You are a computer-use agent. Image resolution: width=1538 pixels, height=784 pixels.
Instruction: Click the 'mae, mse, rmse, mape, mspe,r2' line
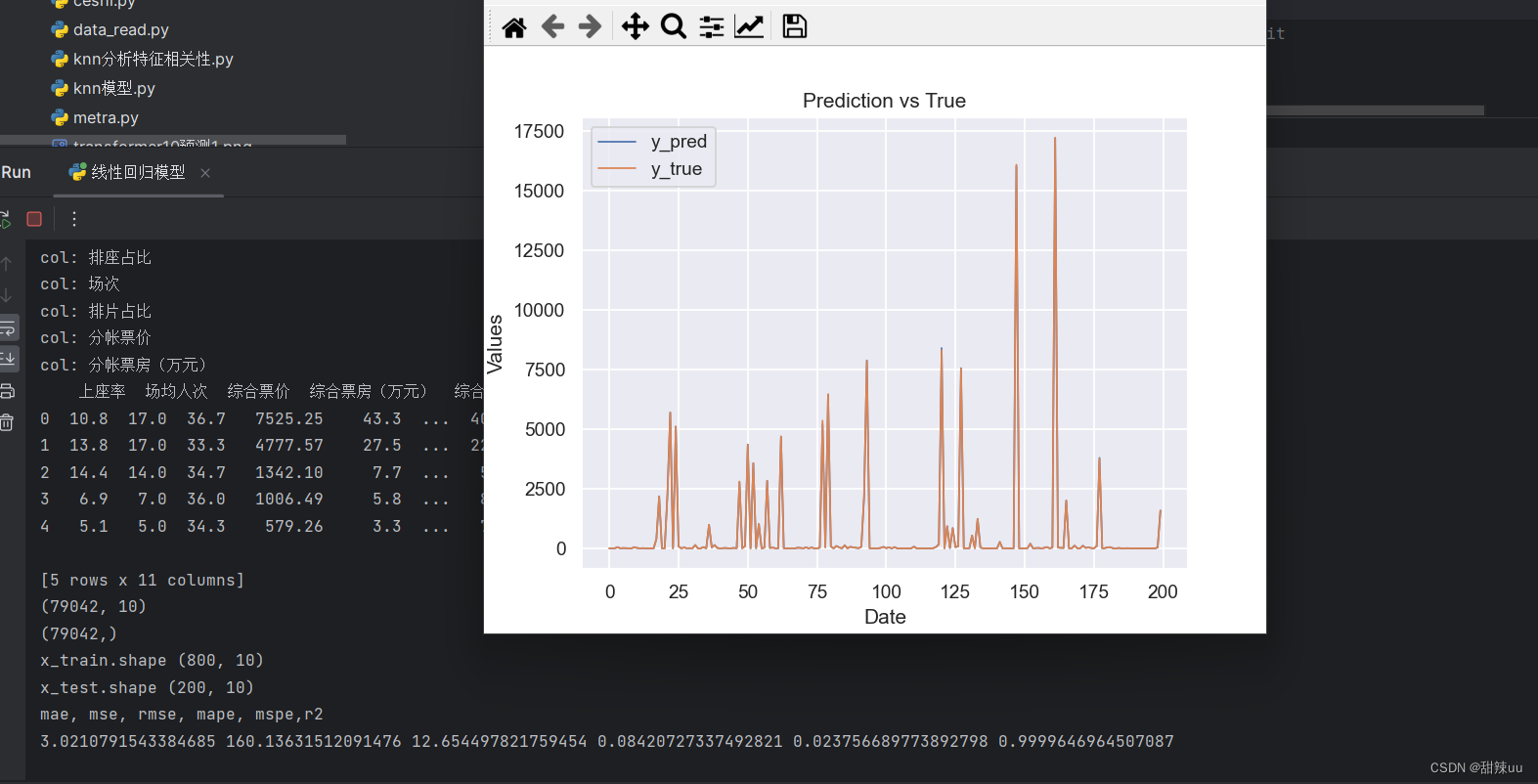tap(182, 715)
